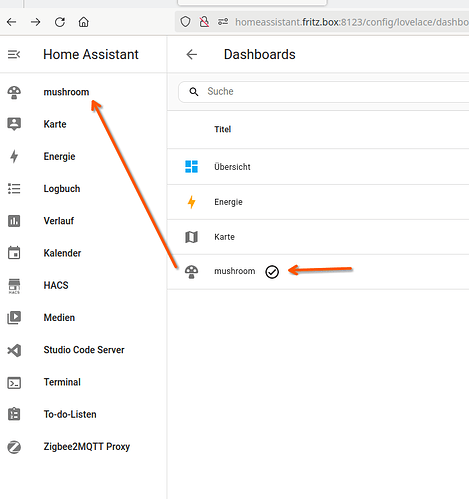Click the Terminal console icon
The image size is (469, 499).
14,383
